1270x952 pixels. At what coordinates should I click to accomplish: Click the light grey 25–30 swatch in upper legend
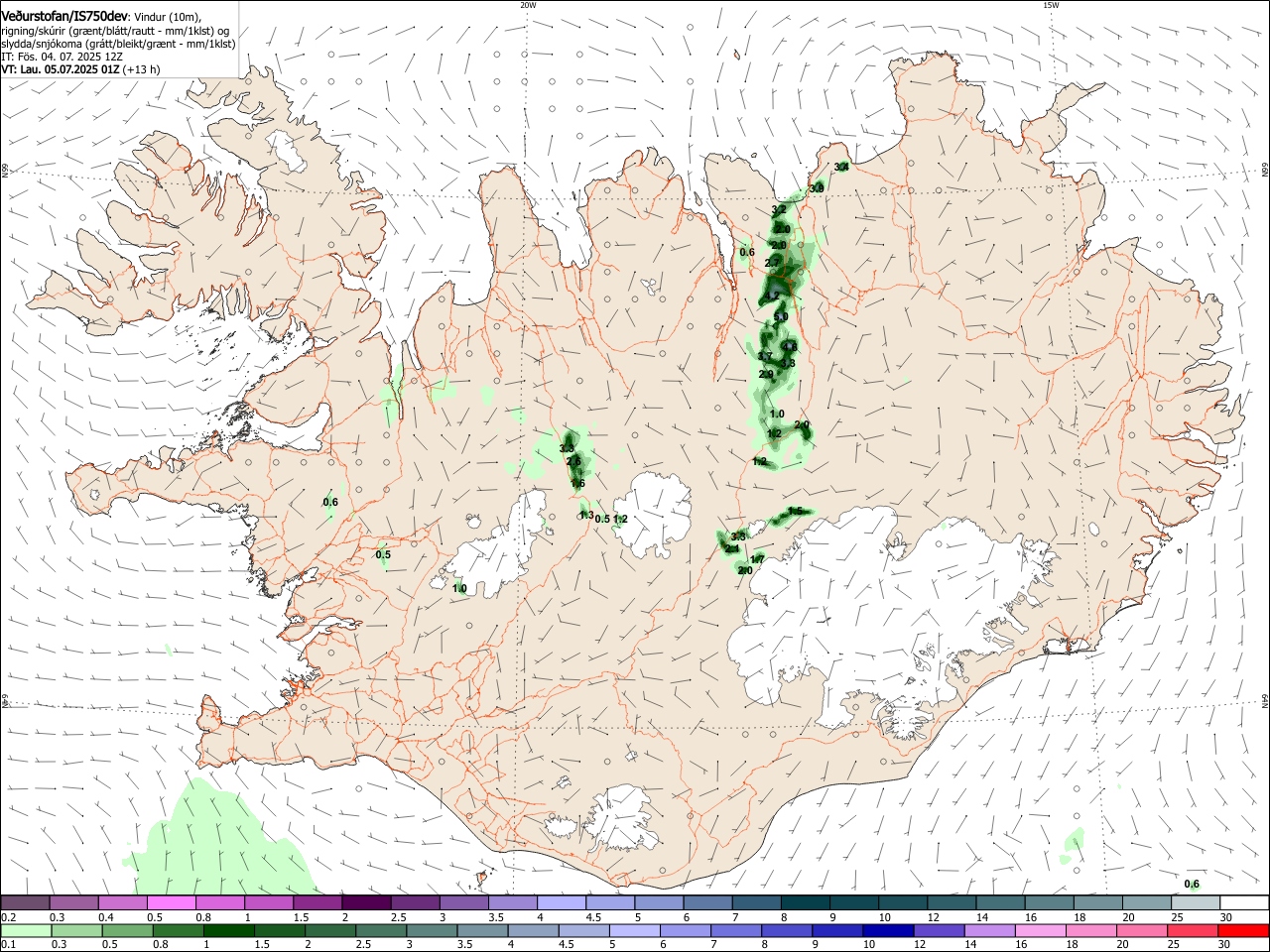tap(1196, 902)
